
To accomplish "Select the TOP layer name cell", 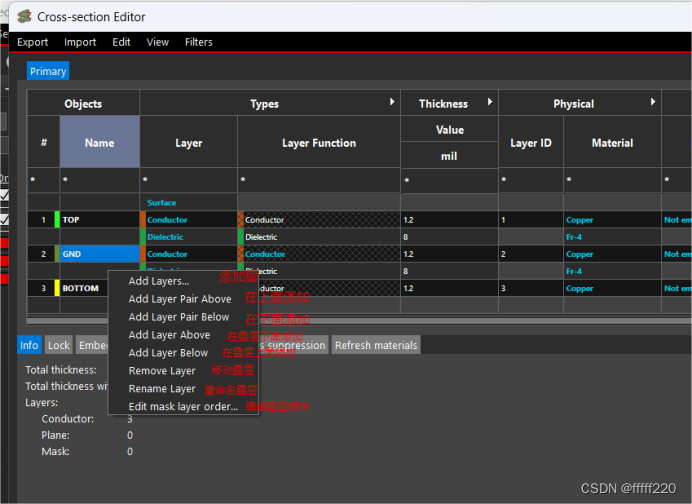I will click(100, 219).
